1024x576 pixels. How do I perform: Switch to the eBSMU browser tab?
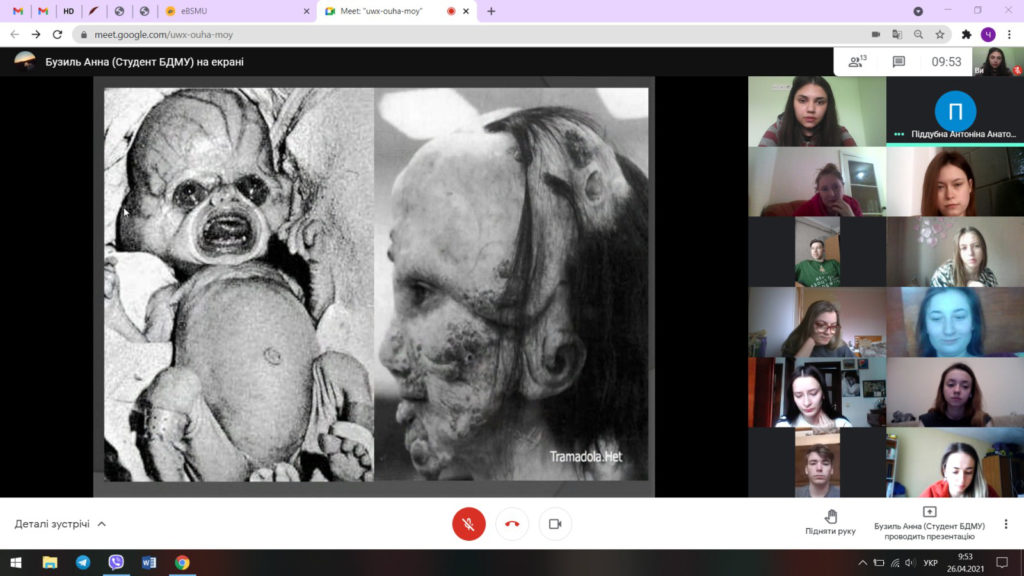[237, 11]
